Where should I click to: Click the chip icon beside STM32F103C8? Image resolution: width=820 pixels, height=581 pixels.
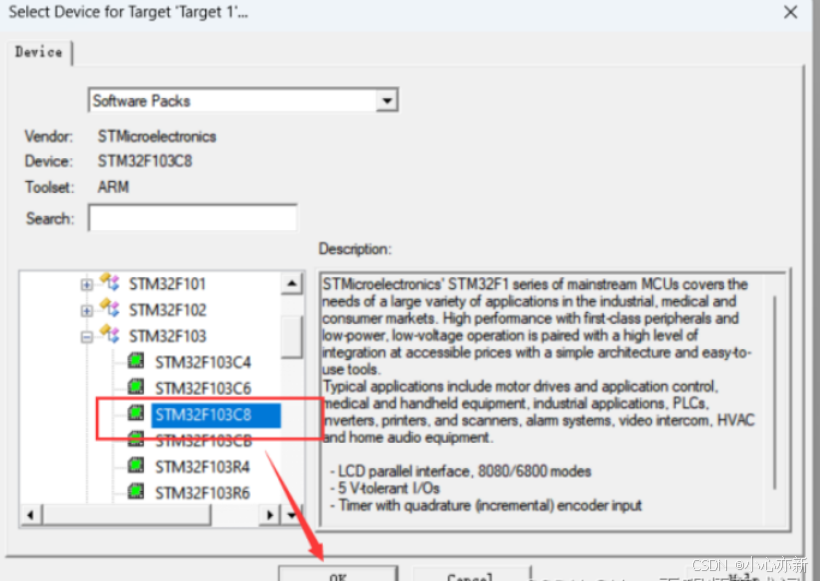pos(136,413)
